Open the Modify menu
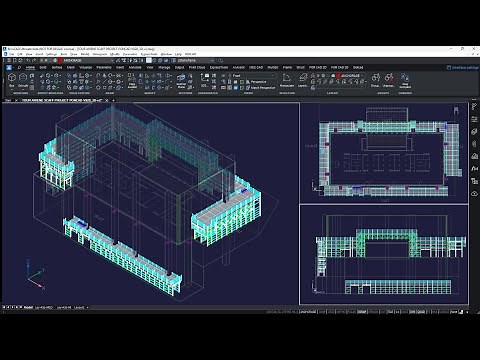This screenshot has height=360, width=480. [115, 54]
